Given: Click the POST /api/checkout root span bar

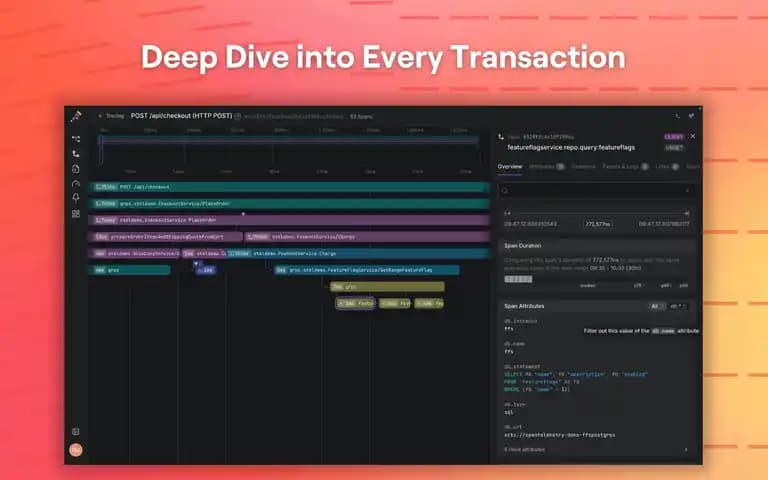Looking at the screenshot, I should (x=289, y=187).
